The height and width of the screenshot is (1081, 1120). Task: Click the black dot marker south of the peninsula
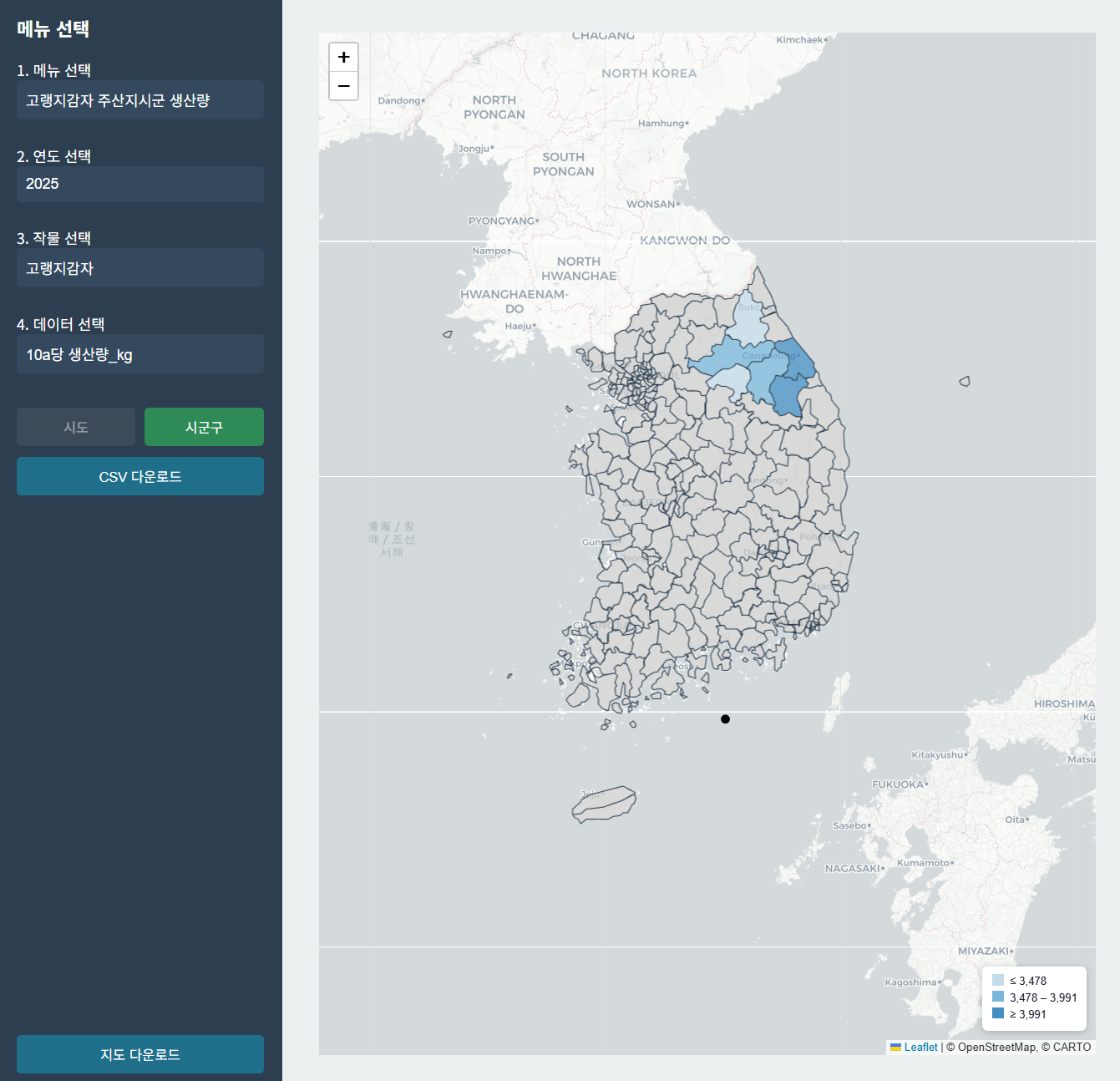tap(725, 718)
